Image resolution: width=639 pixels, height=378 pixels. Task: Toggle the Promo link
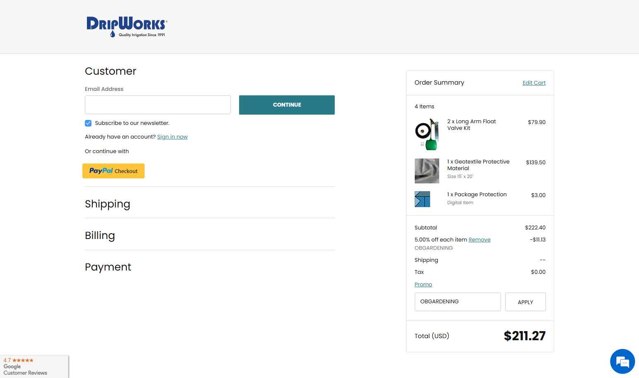tap(423, 284)
